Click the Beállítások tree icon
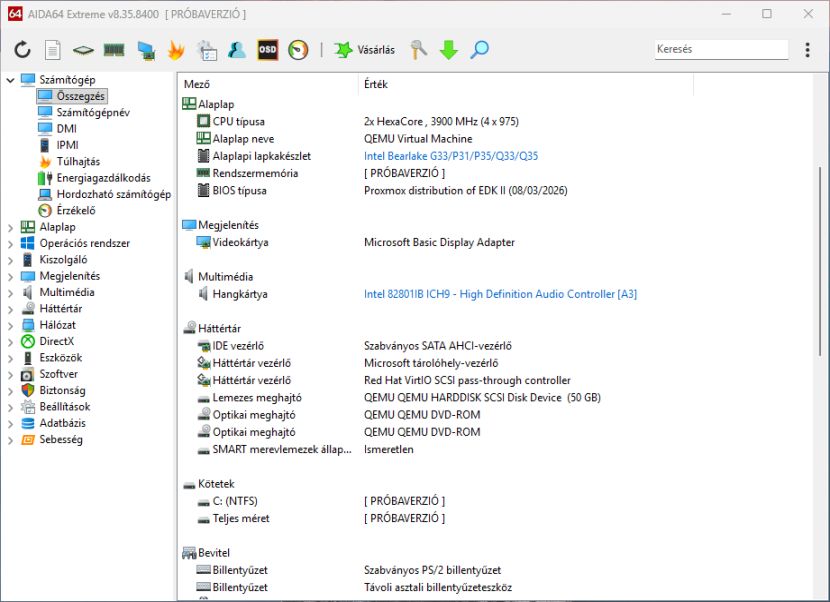 coord(28,407)
